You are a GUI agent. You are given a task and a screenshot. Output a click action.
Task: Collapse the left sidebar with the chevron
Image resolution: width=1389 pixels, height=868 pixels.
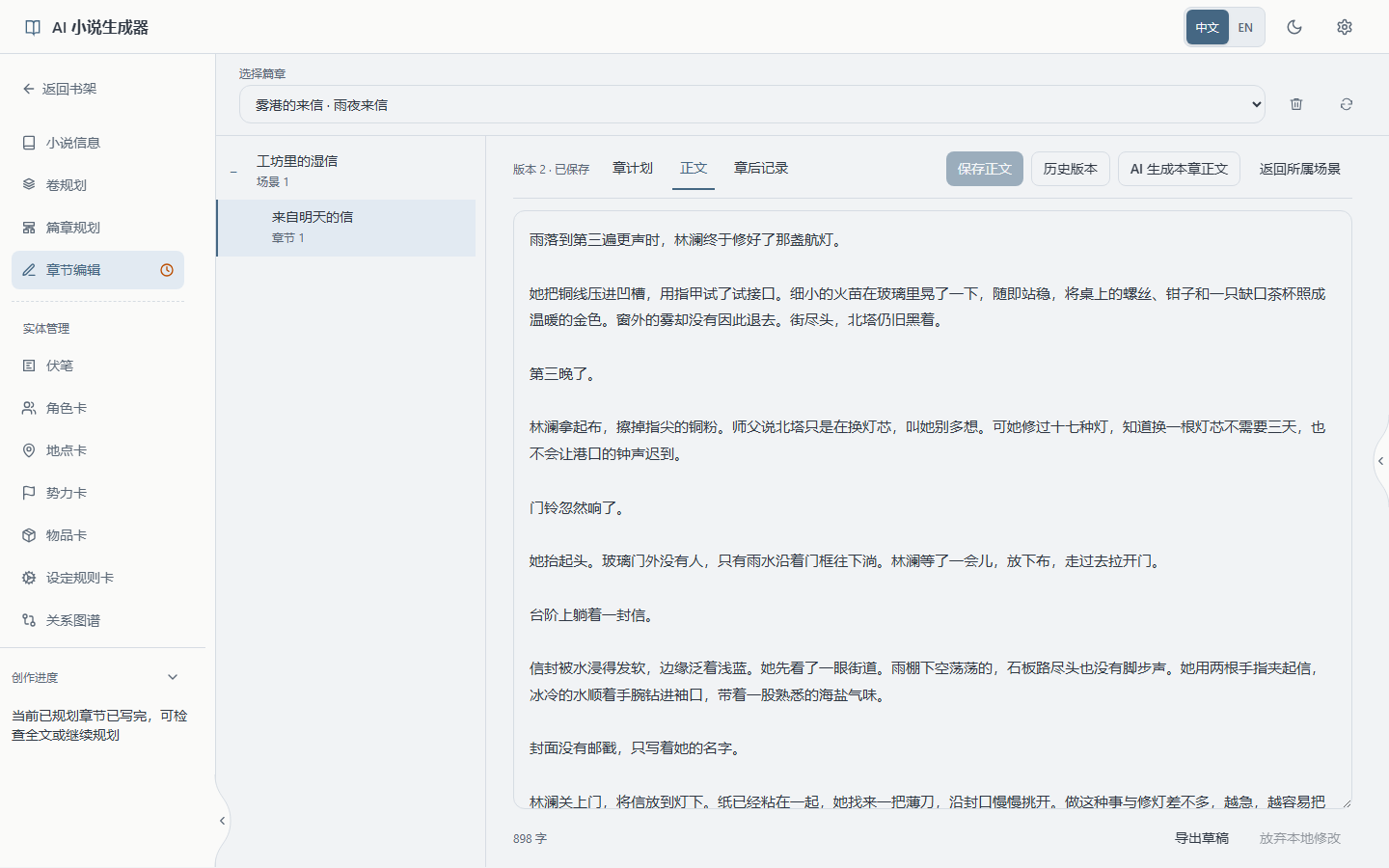click(x=222, y=821)
